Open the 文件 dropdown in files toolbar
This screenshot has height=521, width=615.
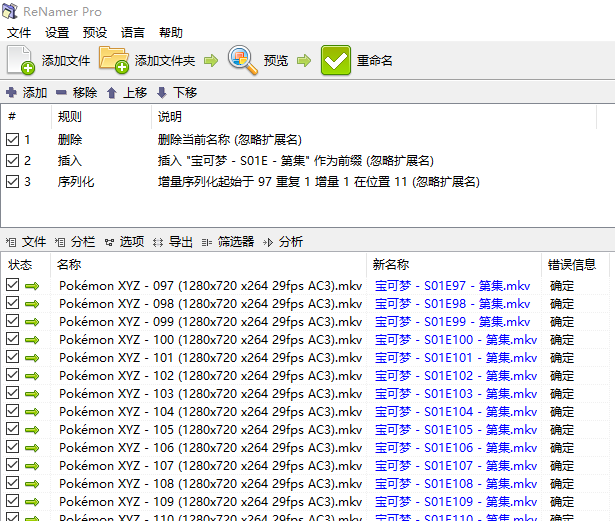pyautogui.click(x=26, y=242)
